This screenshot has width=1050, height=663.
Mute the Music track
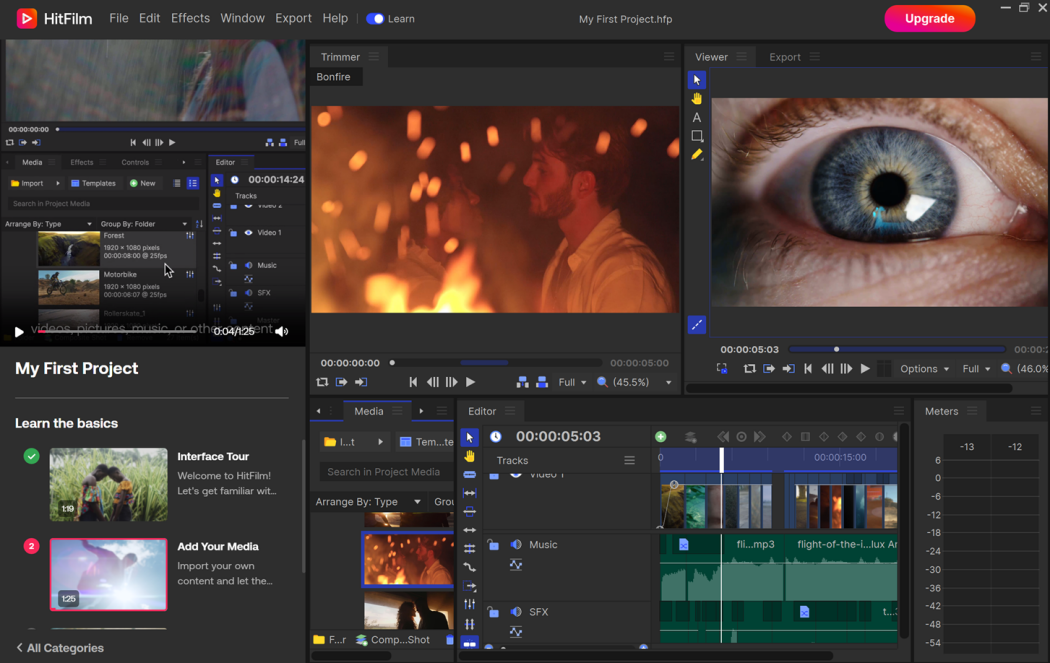click(516, 544)
